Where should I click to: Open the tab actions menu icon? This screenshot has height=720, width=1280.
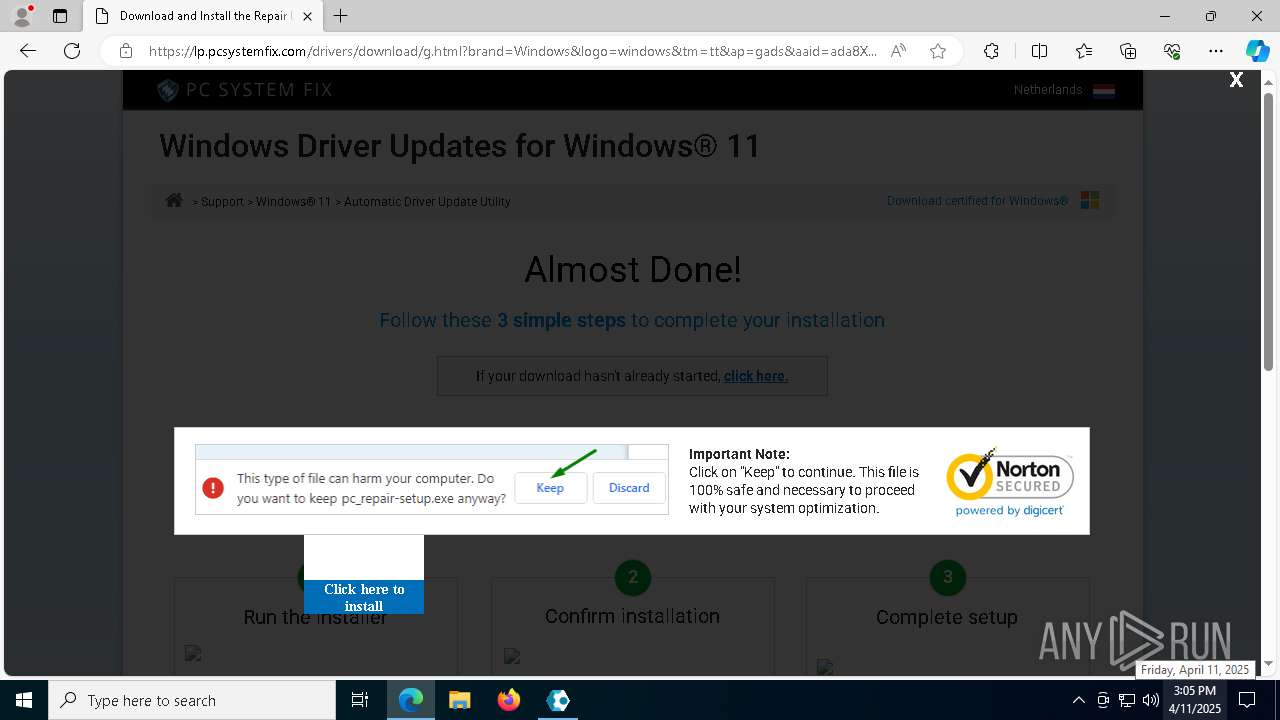tap(60, 16)
